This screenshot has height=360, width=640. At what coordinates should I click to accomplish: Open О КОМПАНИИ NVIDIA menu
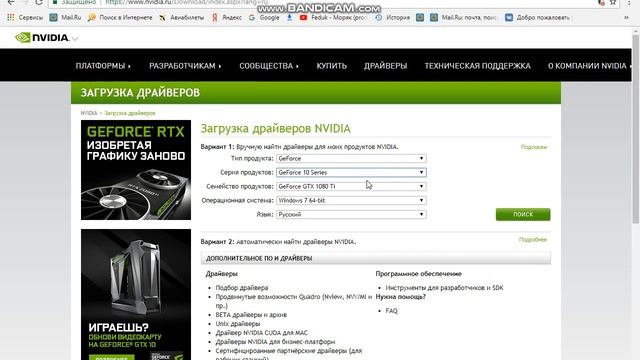point(589,66)
